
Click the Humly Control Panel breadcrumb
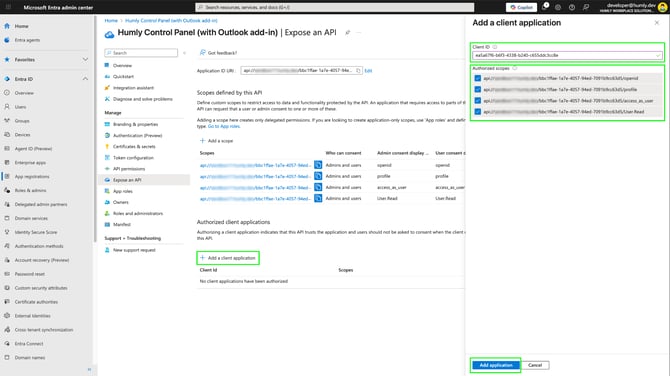[171, 21]
